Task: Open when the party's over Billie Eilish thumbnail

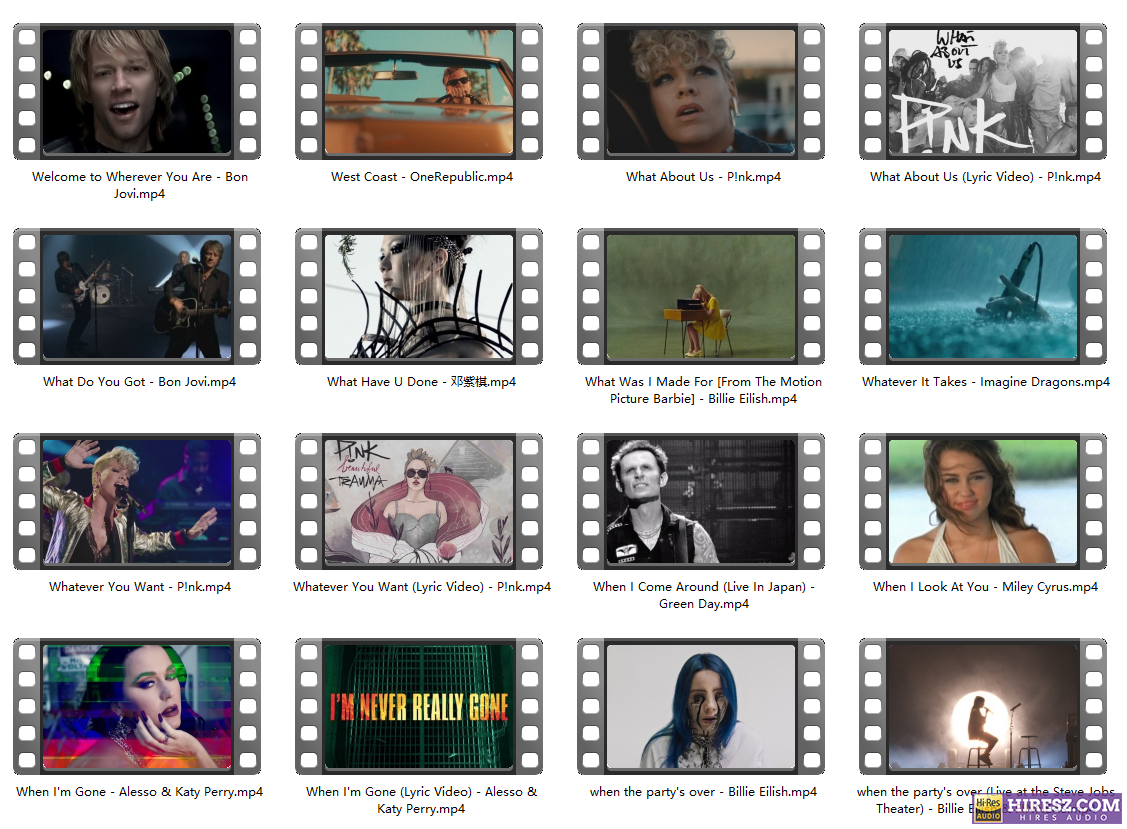Action: point(701,706)
